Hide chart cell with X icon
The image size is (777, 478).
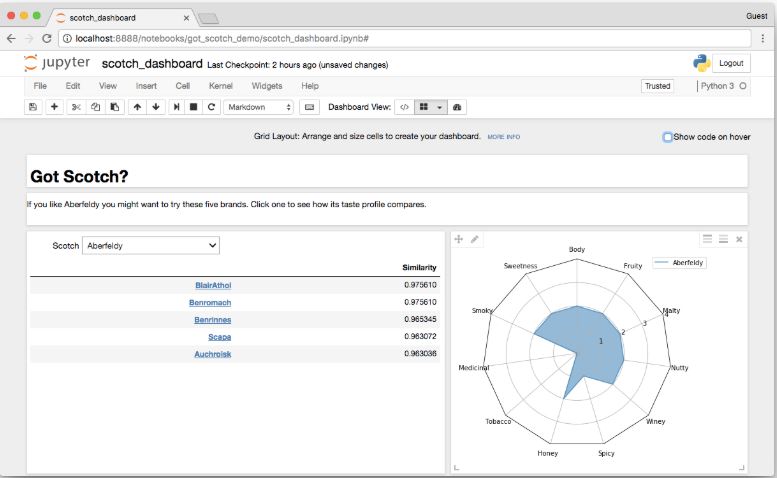click(739, 239)
